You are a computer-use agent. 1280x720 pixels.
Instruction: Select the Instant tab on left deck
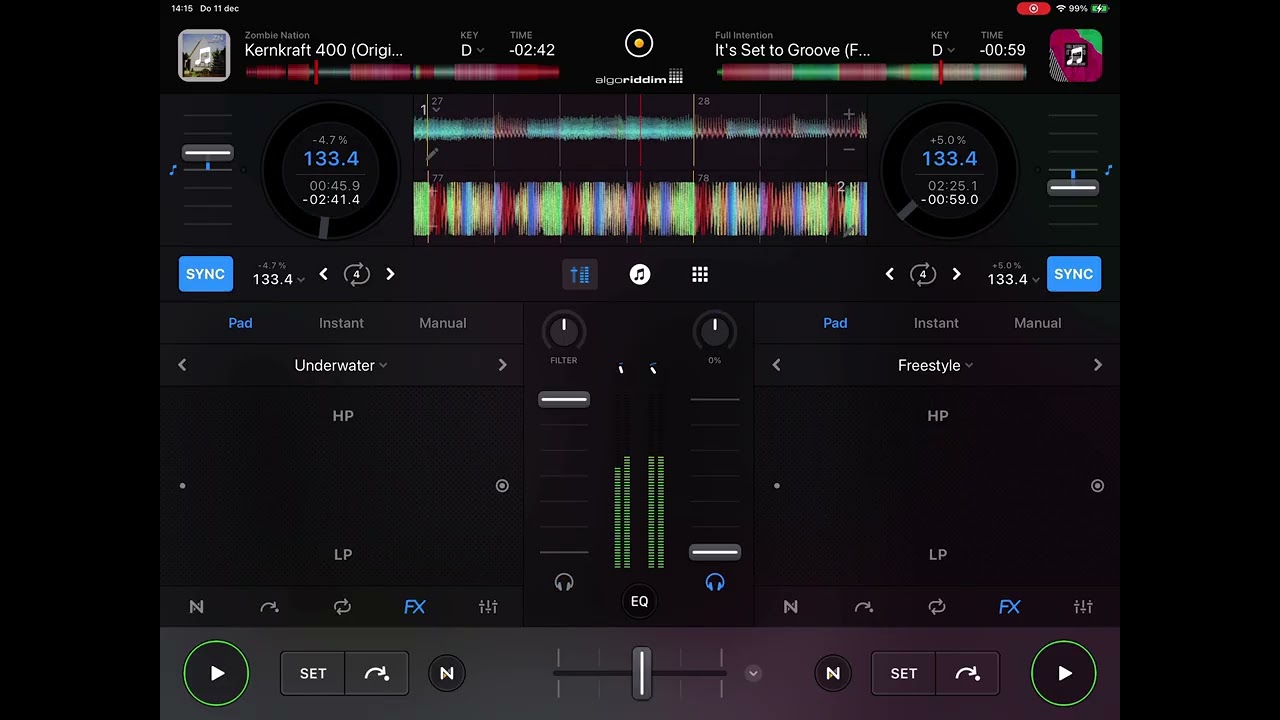[341, 323]
